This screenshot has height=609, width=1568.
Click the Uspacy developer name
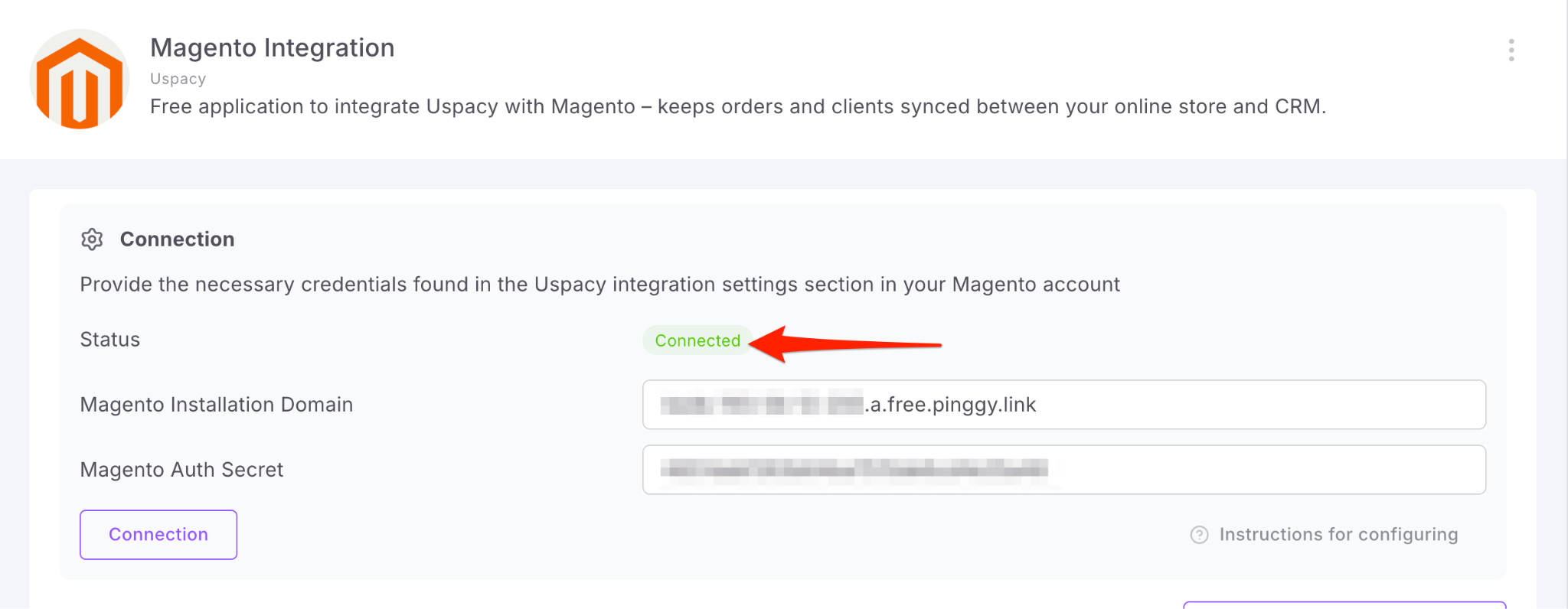pos(178,79)
